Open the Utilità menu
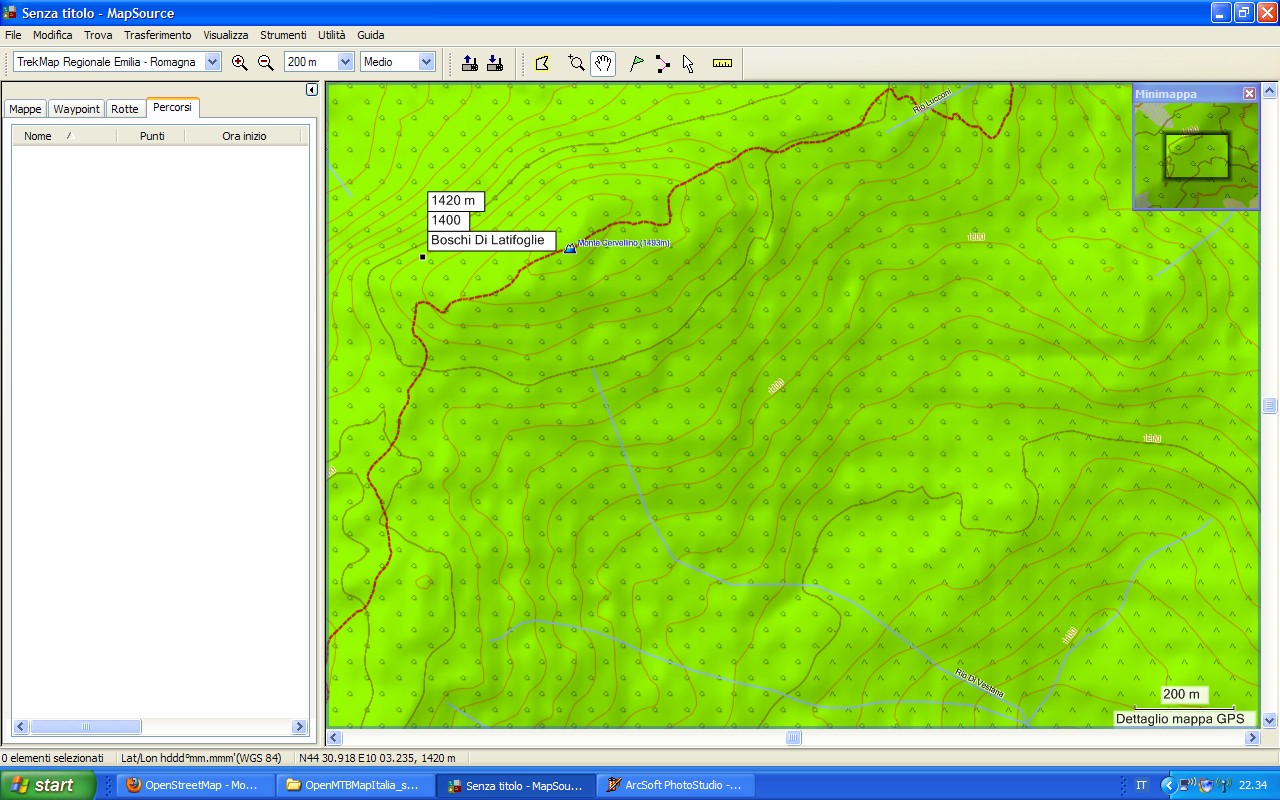 [x=331, y=35]
